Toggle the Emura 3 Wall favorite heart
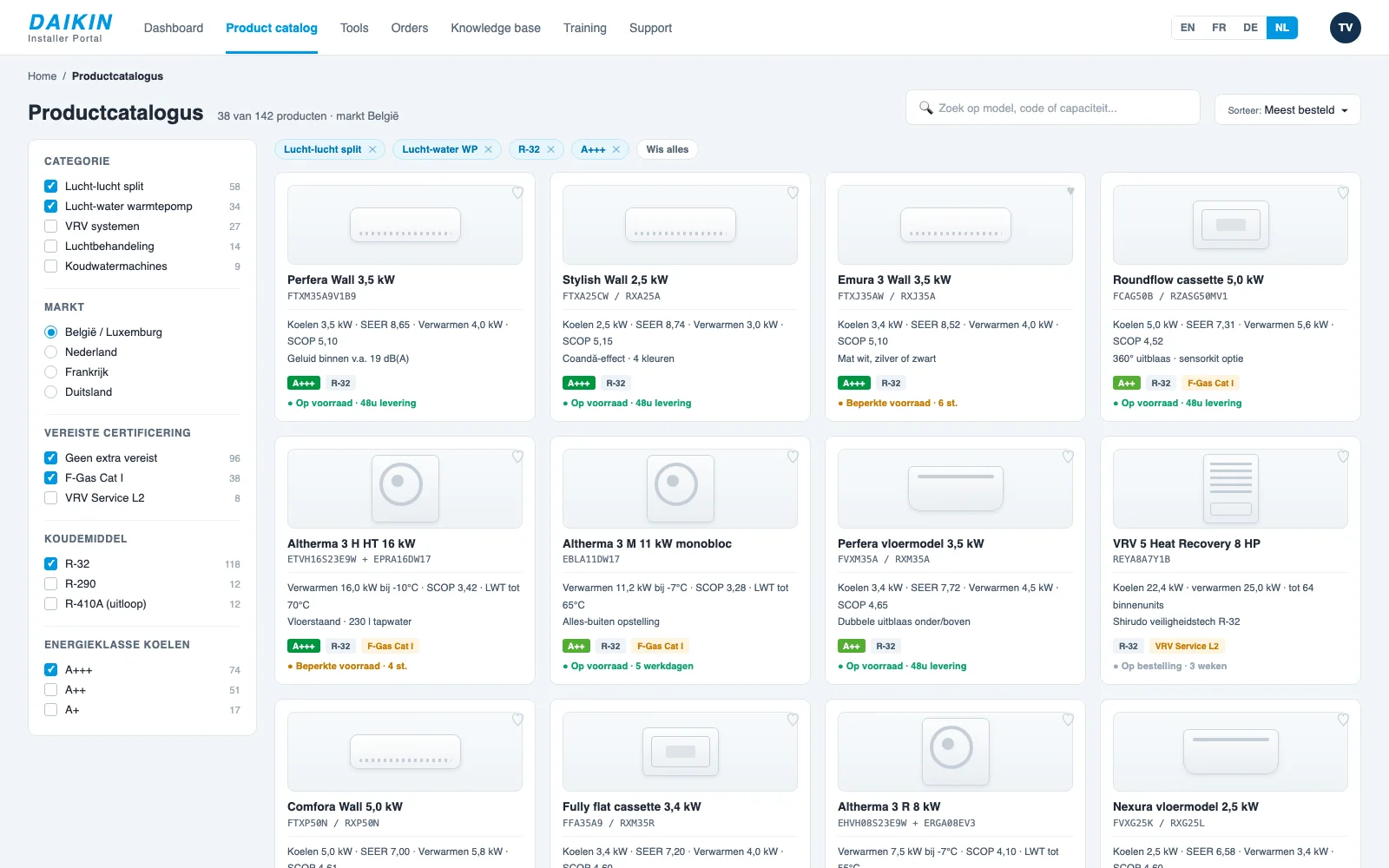Viewport: 1389px width, 868px height. pos(1070,192)
